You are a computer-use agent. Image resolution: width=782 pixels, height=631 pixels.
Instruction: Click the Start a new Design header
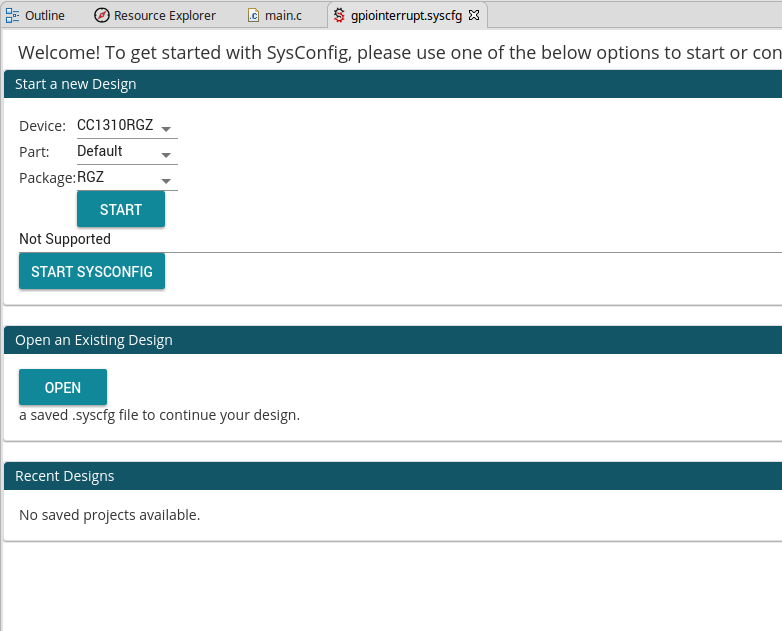[x=76, y=84]
